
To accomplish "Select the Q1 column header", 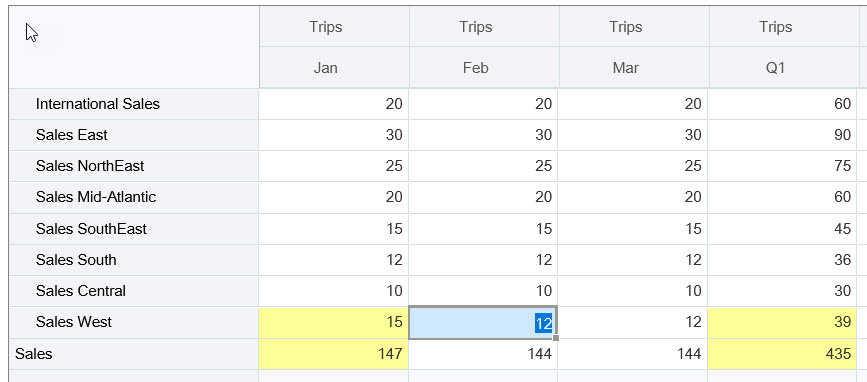I will coord(784,67).
